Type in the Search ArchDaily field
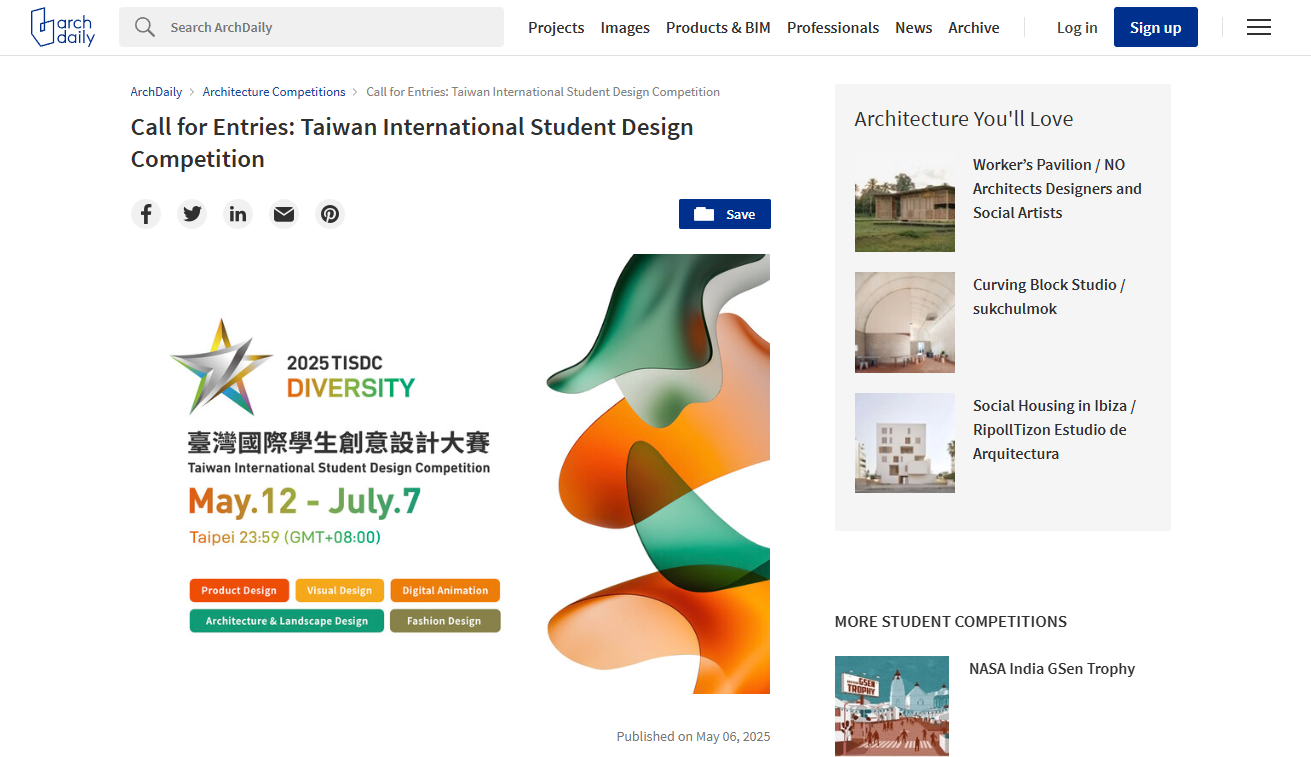 pyautogui.click(x=330, y=28)
